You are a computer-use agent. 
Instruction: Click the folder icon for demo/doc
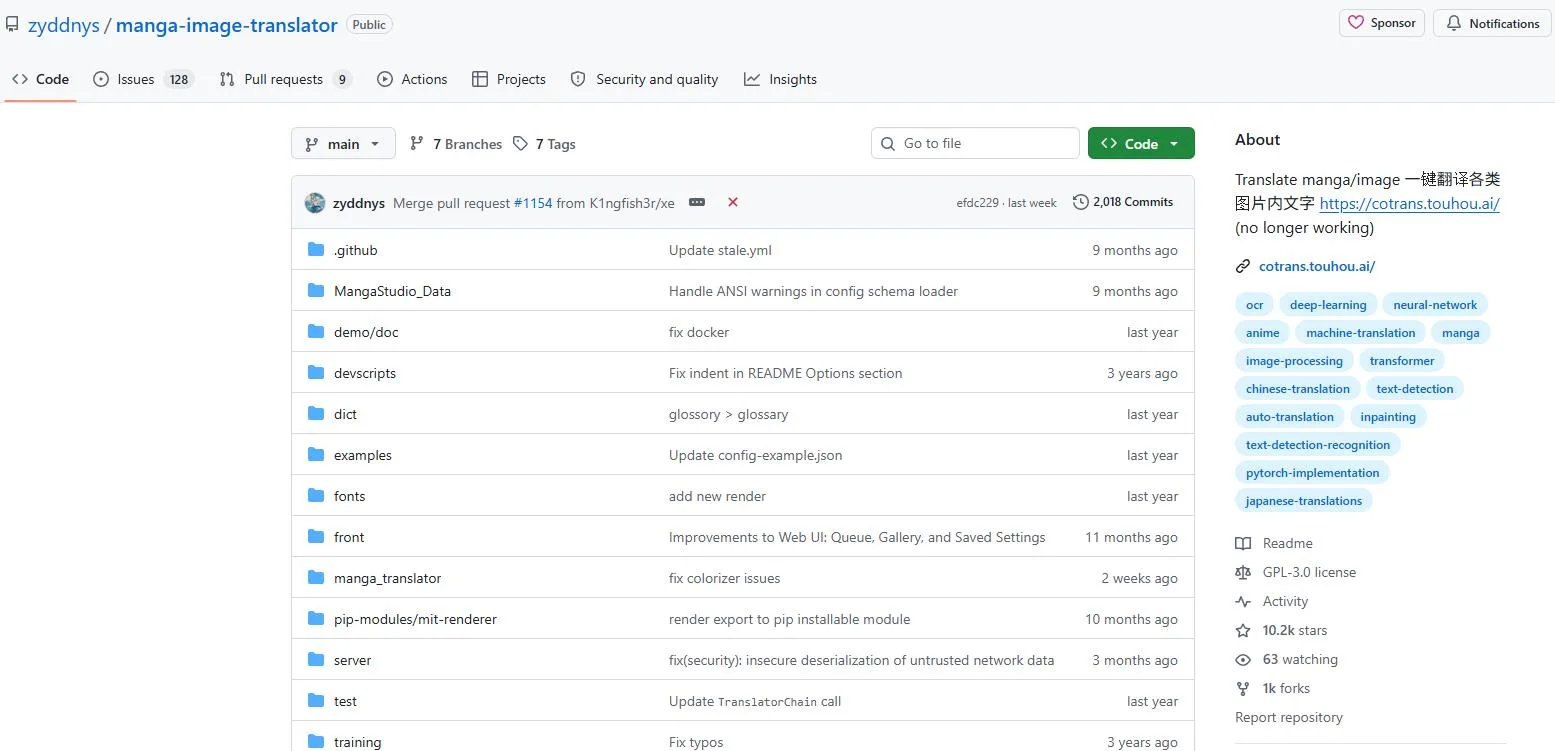click(x=316, y=332)
